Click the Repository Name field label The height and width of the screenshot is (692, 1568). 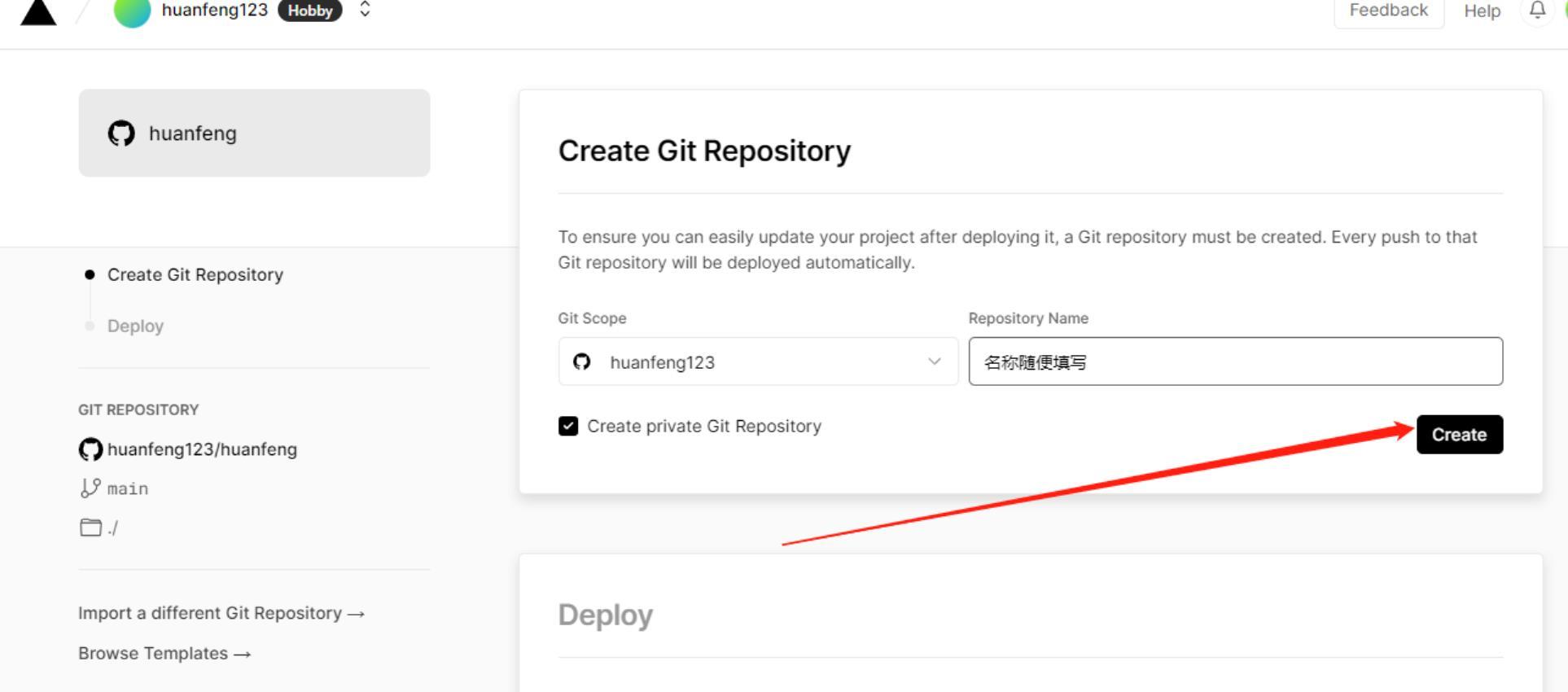click(x=1028, y=318)
